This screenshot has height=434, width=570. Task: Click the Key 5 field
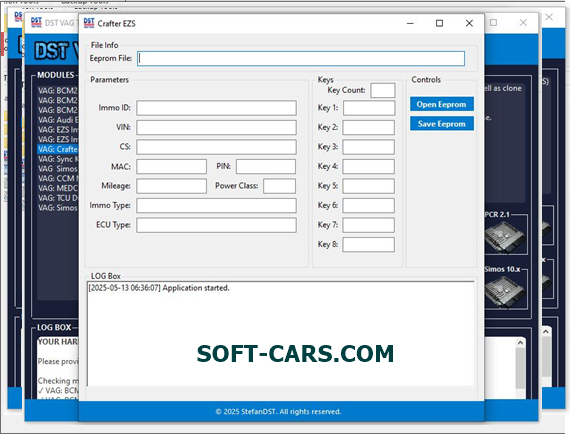[x=369, y=186]
